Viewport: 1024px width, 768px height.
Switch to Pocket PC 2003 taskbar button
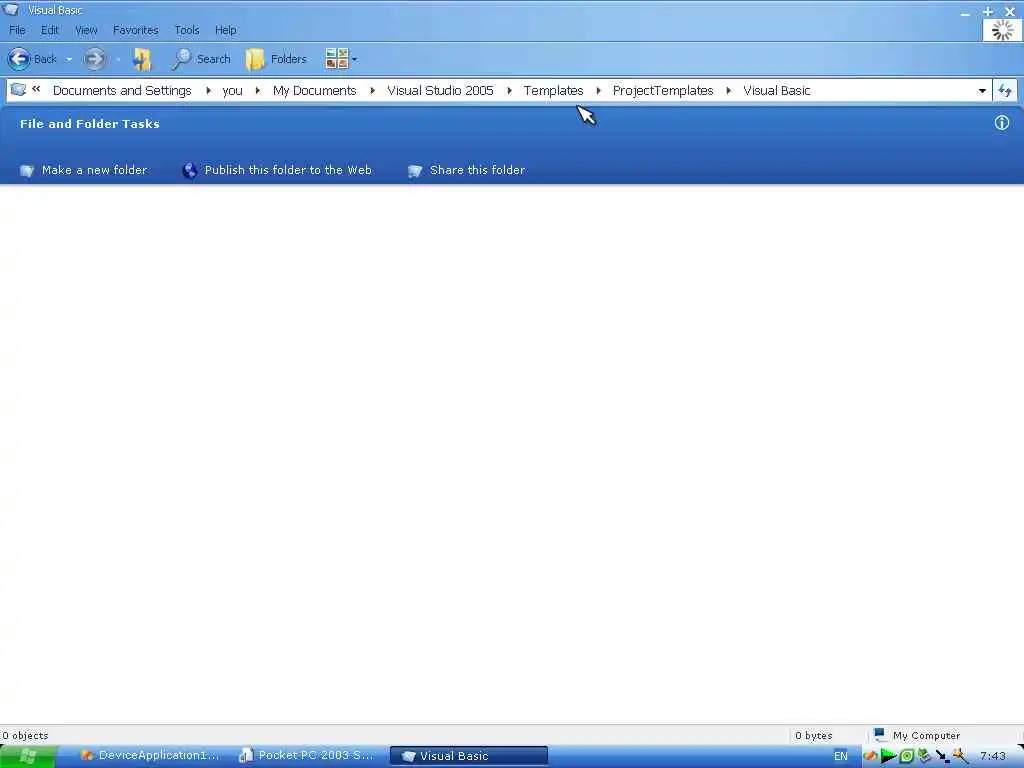[308, 756]
